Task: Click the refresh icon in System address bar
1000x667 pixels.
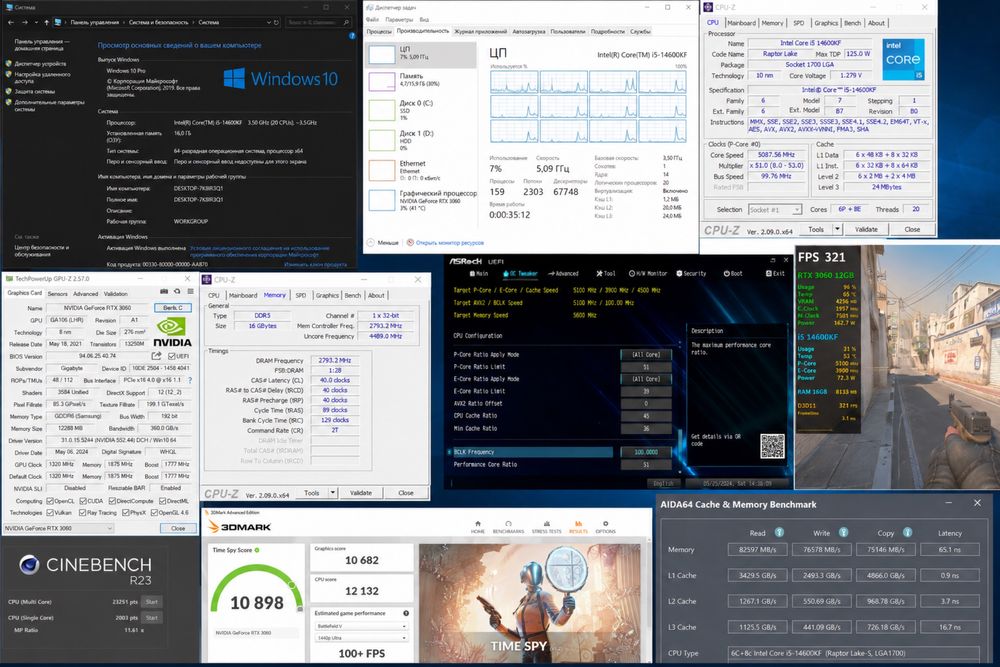Action: click(276, 22)
